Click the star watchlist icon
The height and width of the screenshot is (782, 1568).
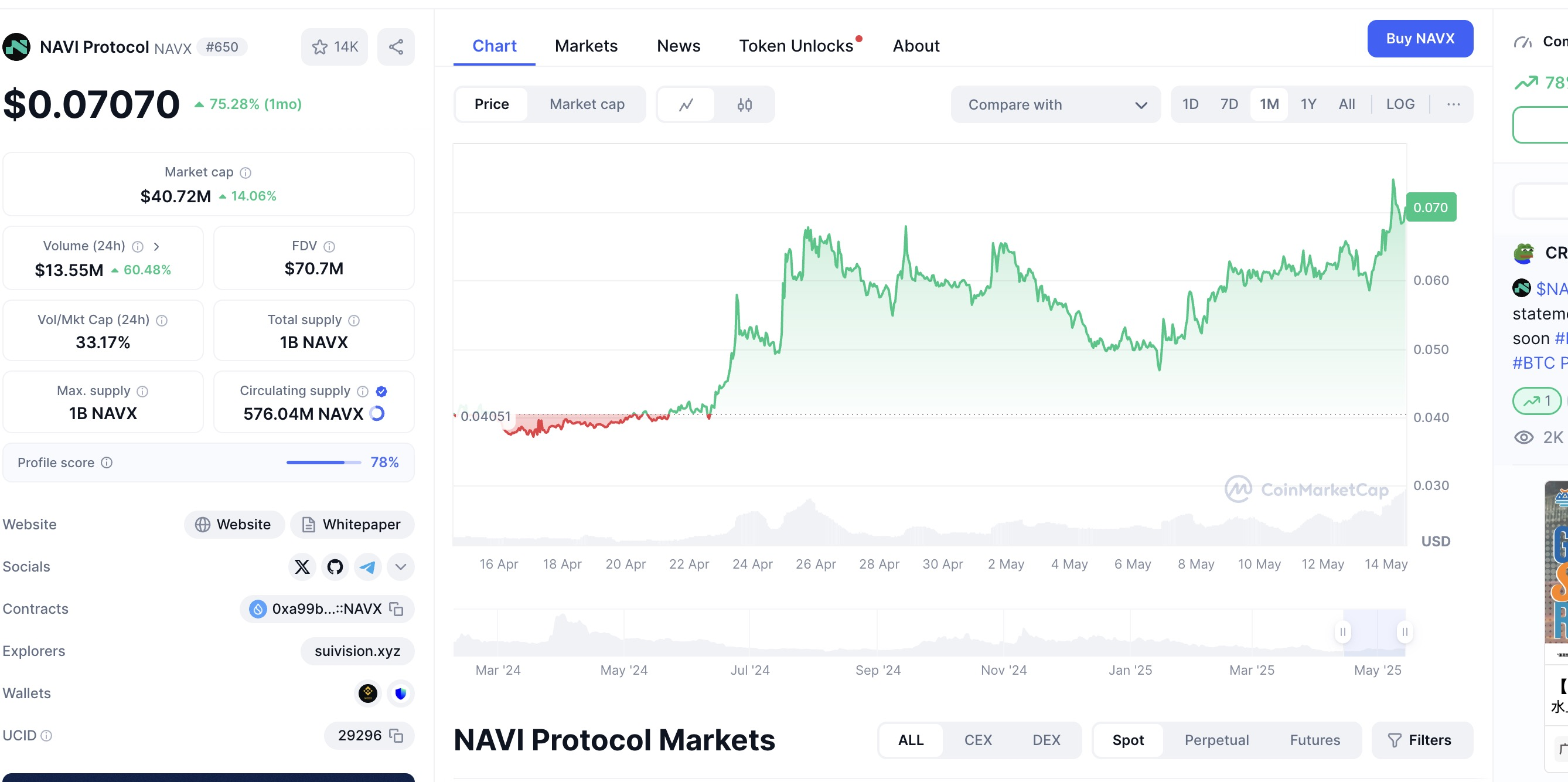coord(319,47)
